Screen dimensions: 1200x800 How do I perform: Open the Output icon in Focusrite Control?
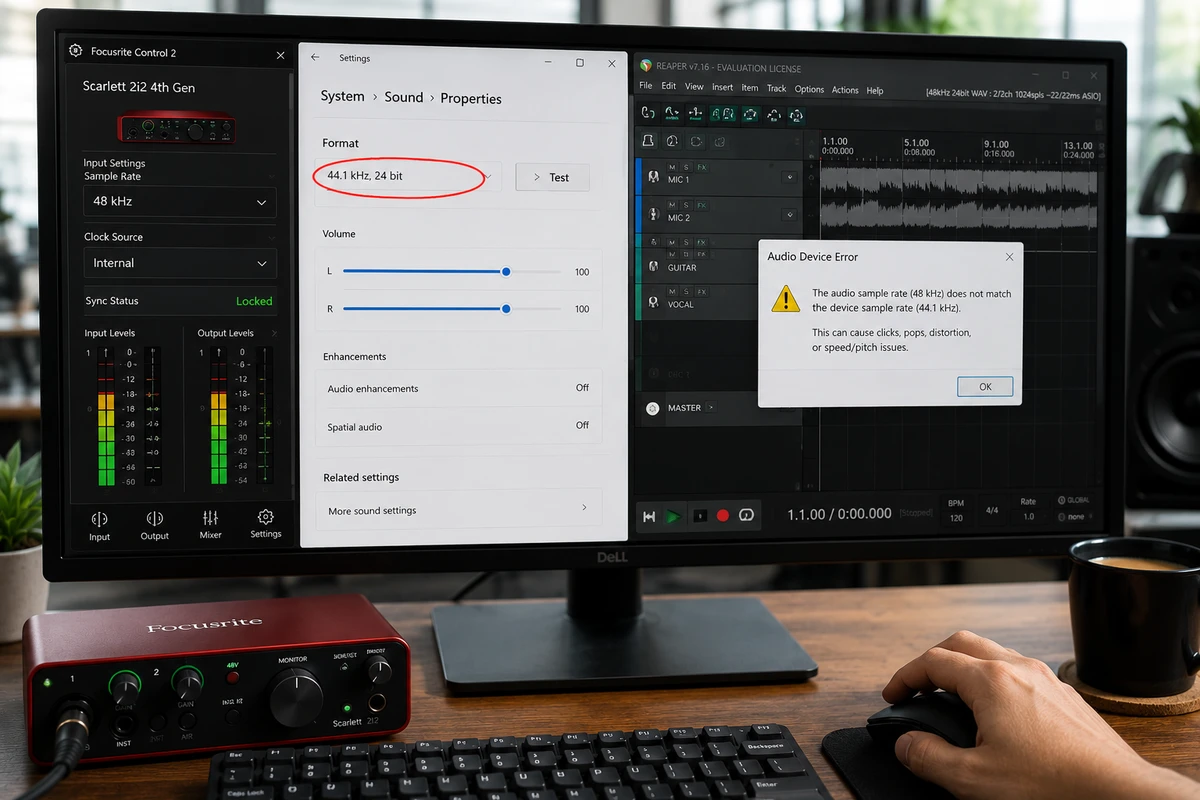154,518
